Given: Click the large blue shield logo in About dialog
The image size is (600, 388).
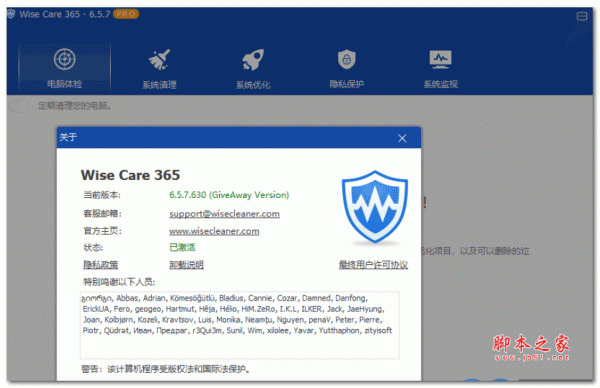Looking at the screenshot, I should (x=375, y=207).
